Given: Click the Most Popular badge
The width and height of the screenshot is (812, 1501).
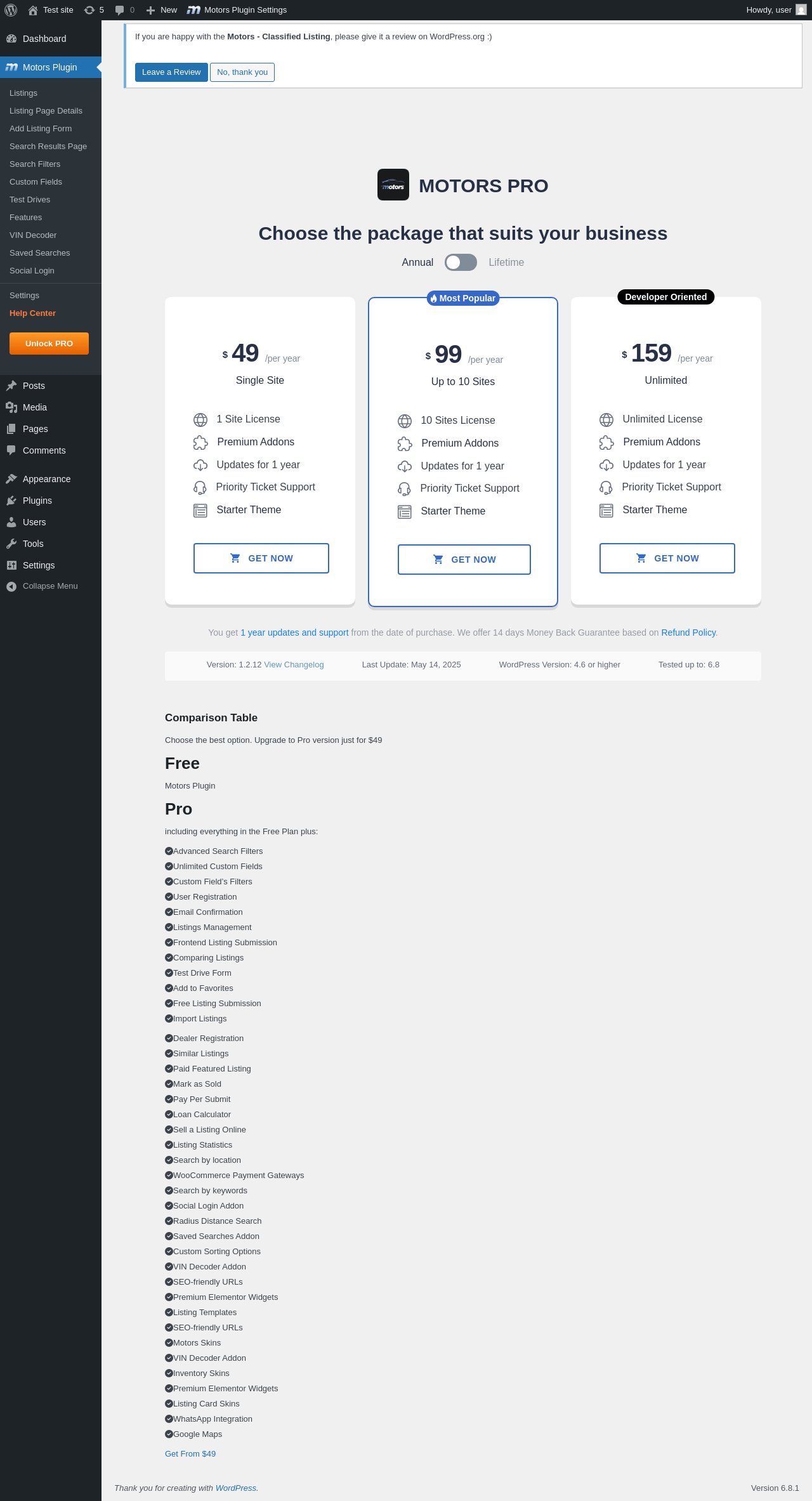Looking at the screenshot, I should click(x=463, y=298).
